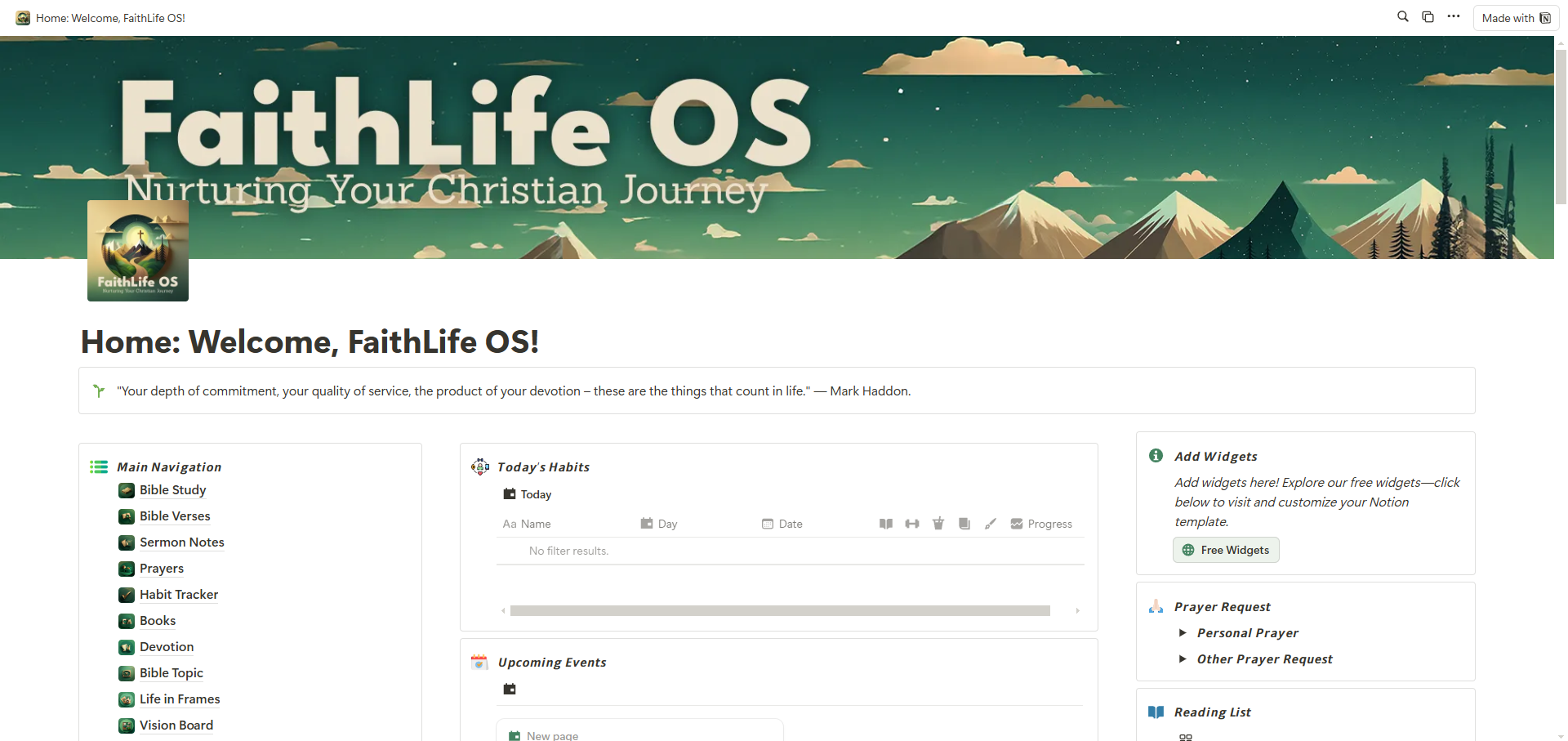Click the pencil writing column header
Screen dimensions: 1568x741
(x=991, y=524)
